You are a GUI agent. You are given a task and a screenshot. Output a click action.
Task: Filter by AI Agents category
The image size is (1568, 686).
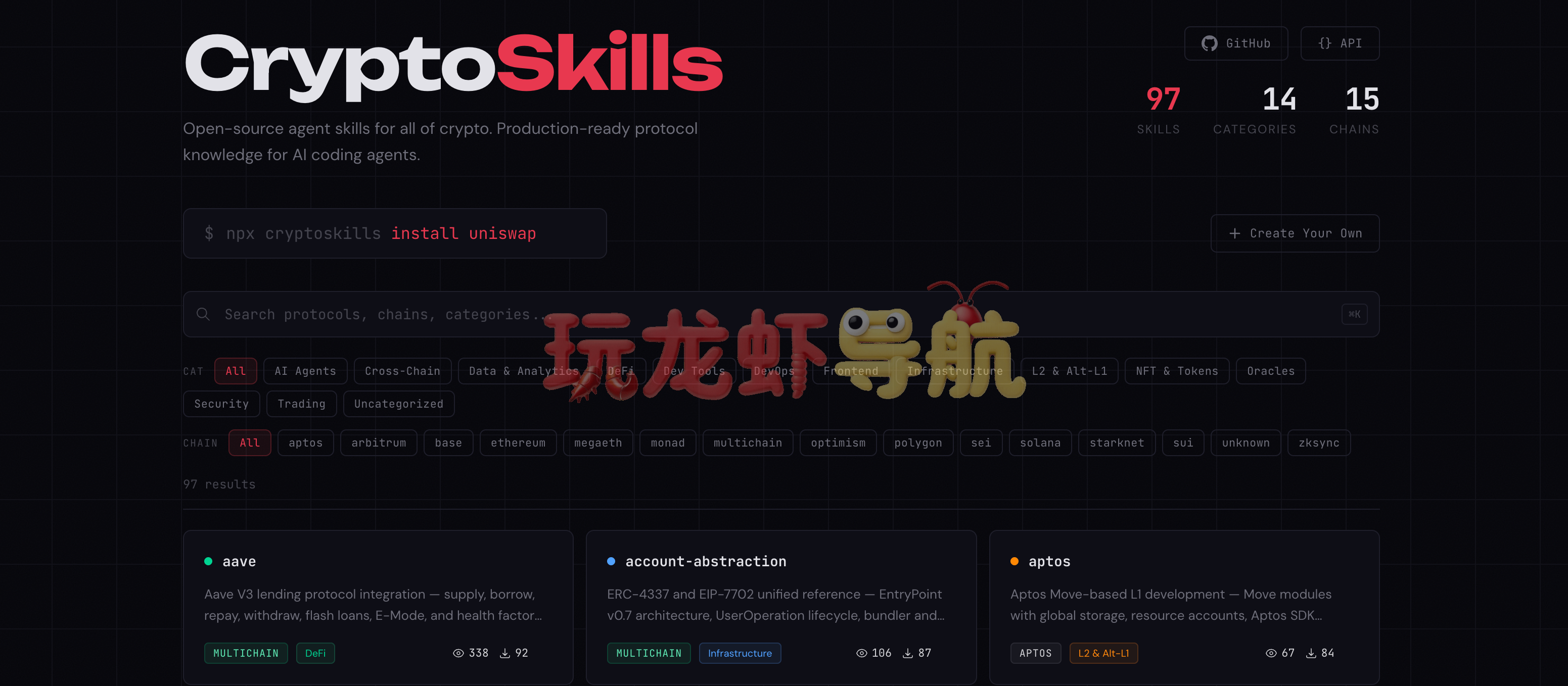pyautogui.click(x=305, y=371)
